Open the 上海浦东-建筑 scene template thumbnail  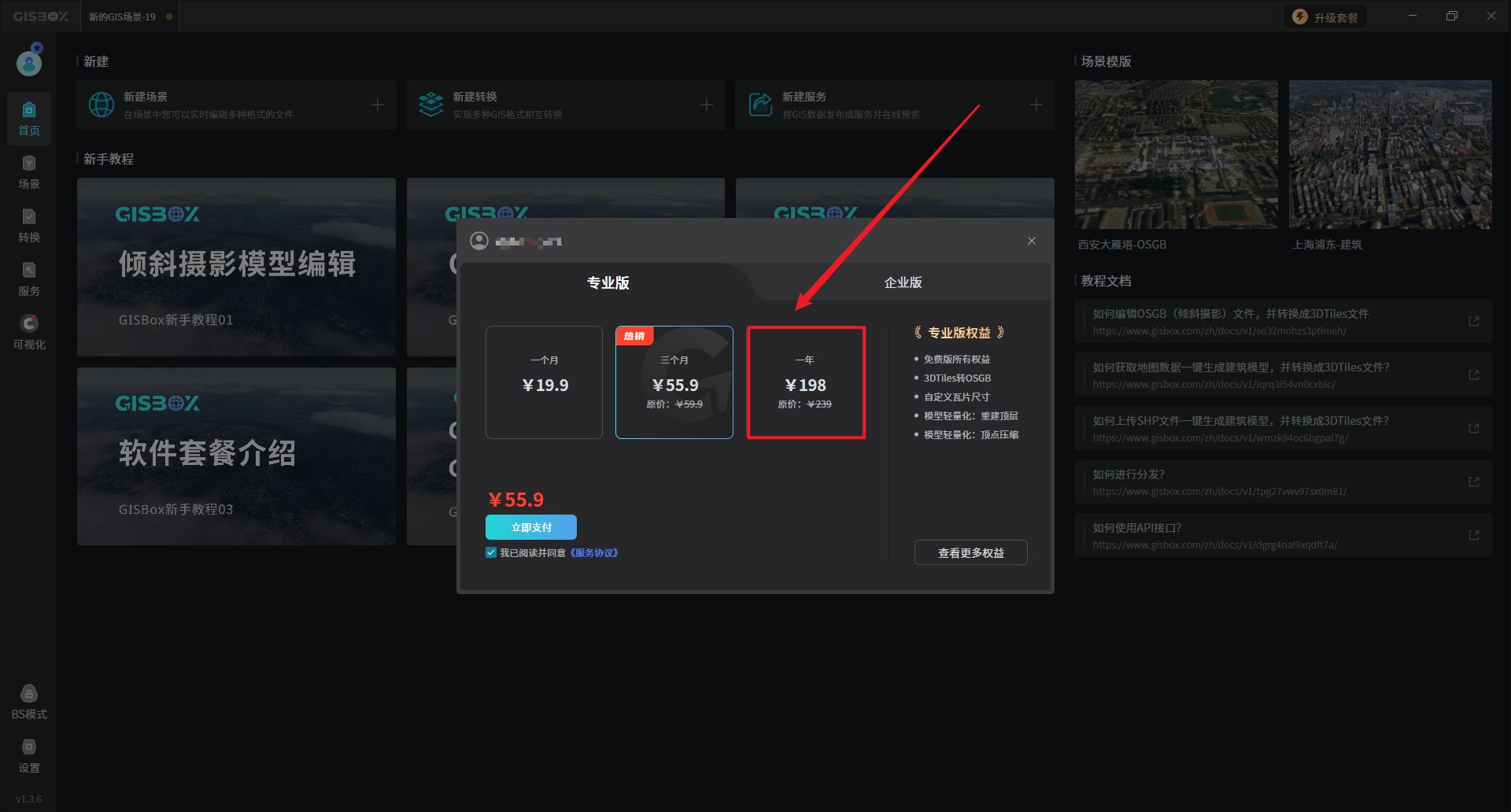1391,154
